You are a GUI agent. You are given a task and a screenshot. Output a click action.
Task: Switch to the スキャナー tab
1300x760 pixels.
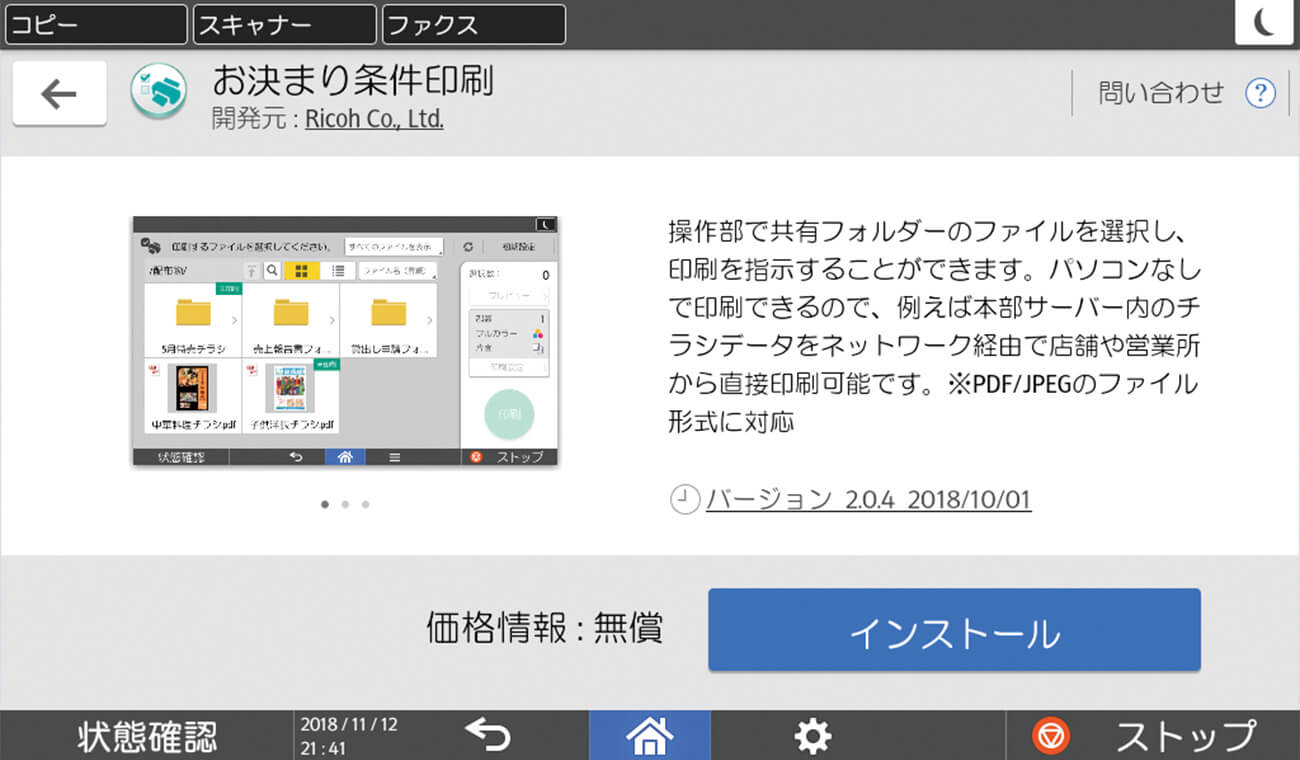pos(283,24)
